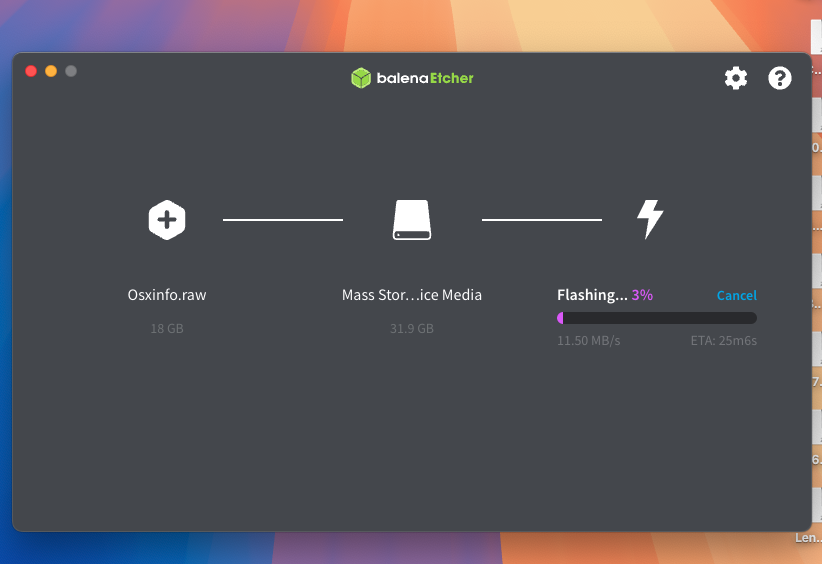Click the balenaEtcher title text

coord(425,78)
